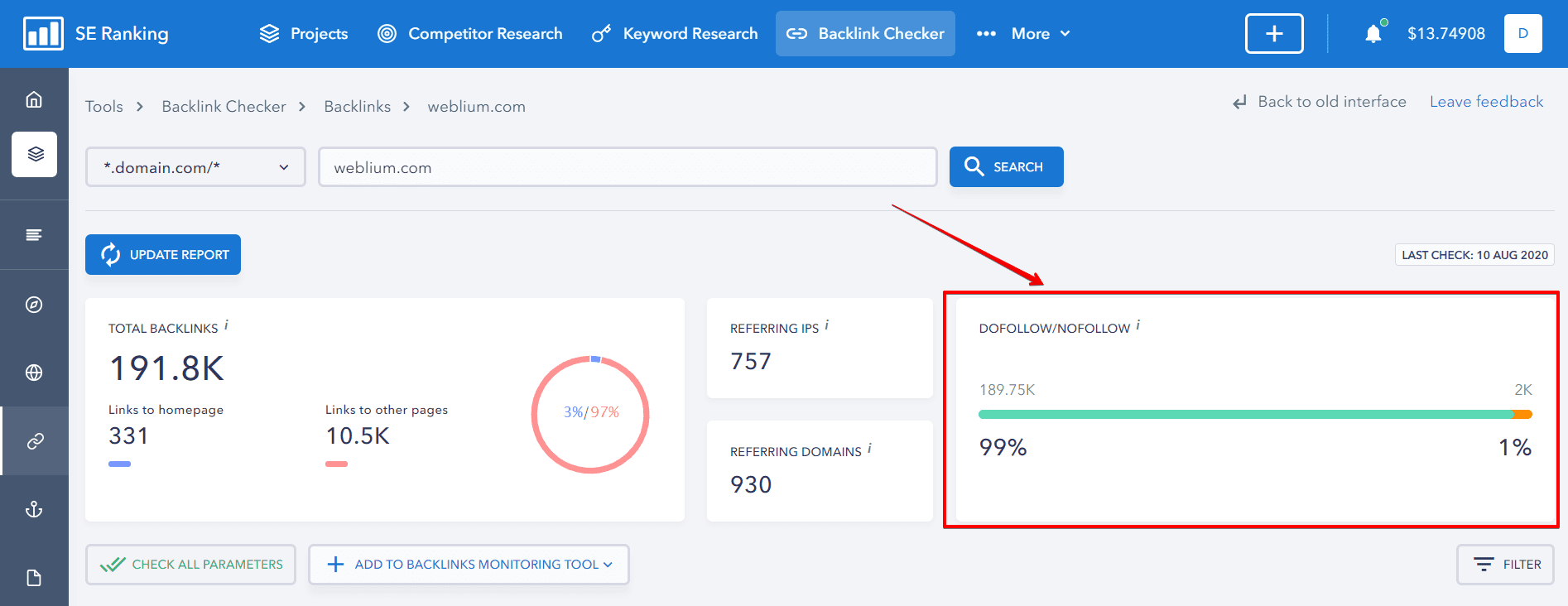
Task: Open the *.domain.com/* scope dropdown
Action: pyautogui.click(x=195, y=167)
